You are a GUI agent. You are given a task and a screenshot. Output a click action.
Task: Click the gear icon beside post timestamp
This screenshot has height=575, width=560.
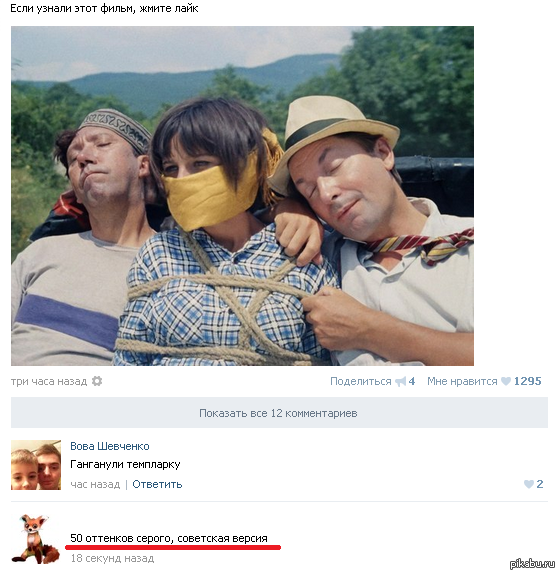click(97, 381)
